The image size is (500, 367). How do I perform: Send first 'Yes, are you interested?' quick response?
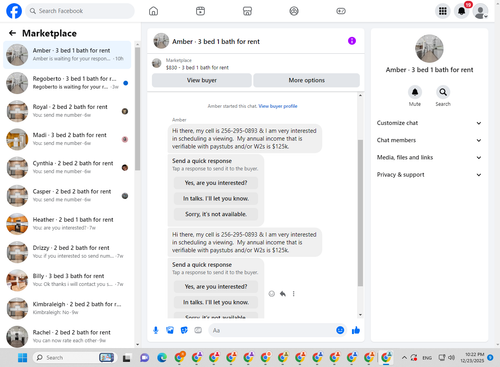point(216,183)
